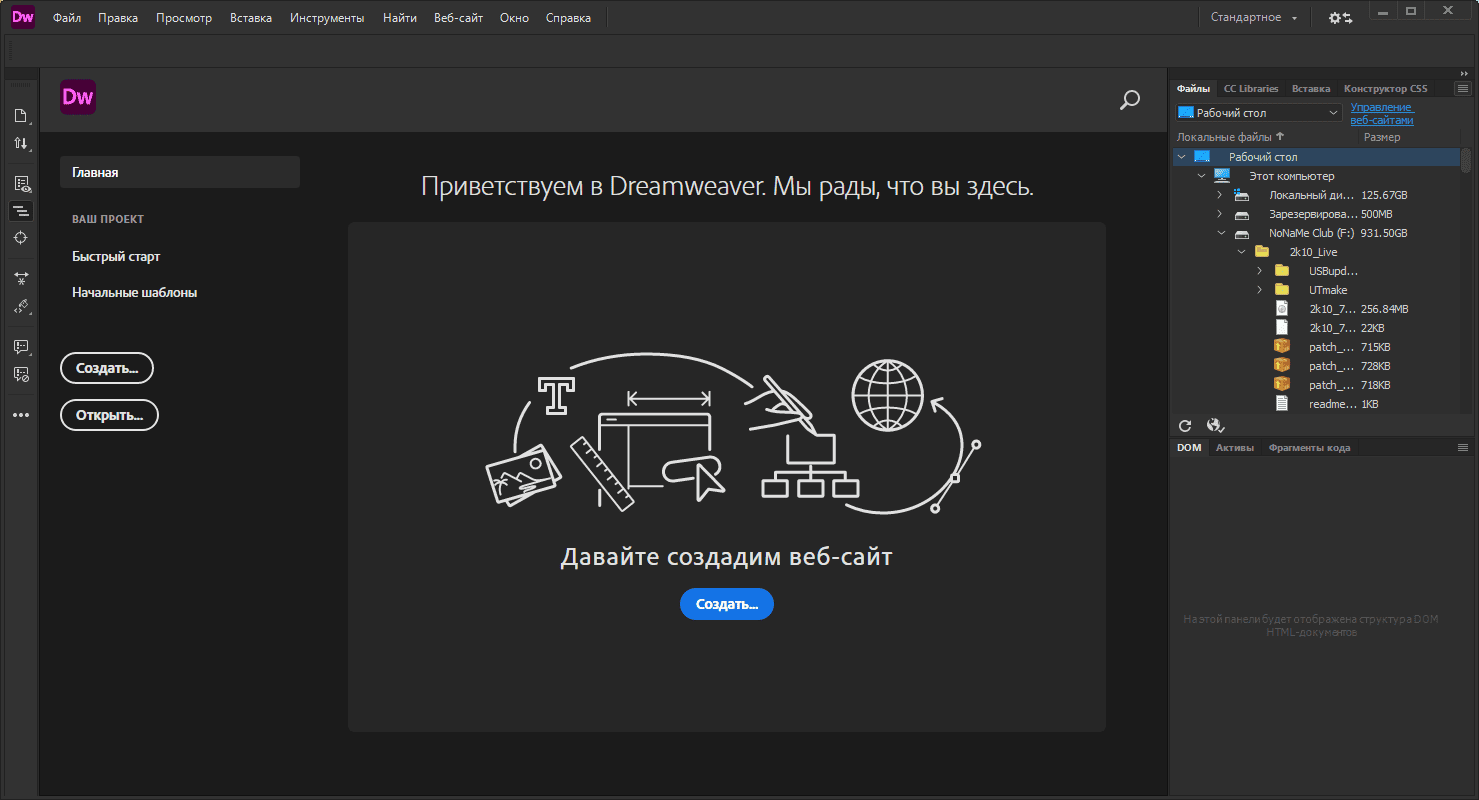Collapse the 2k10_Live folder
Screen dimensions: 1479x800
click(1241, 252)
